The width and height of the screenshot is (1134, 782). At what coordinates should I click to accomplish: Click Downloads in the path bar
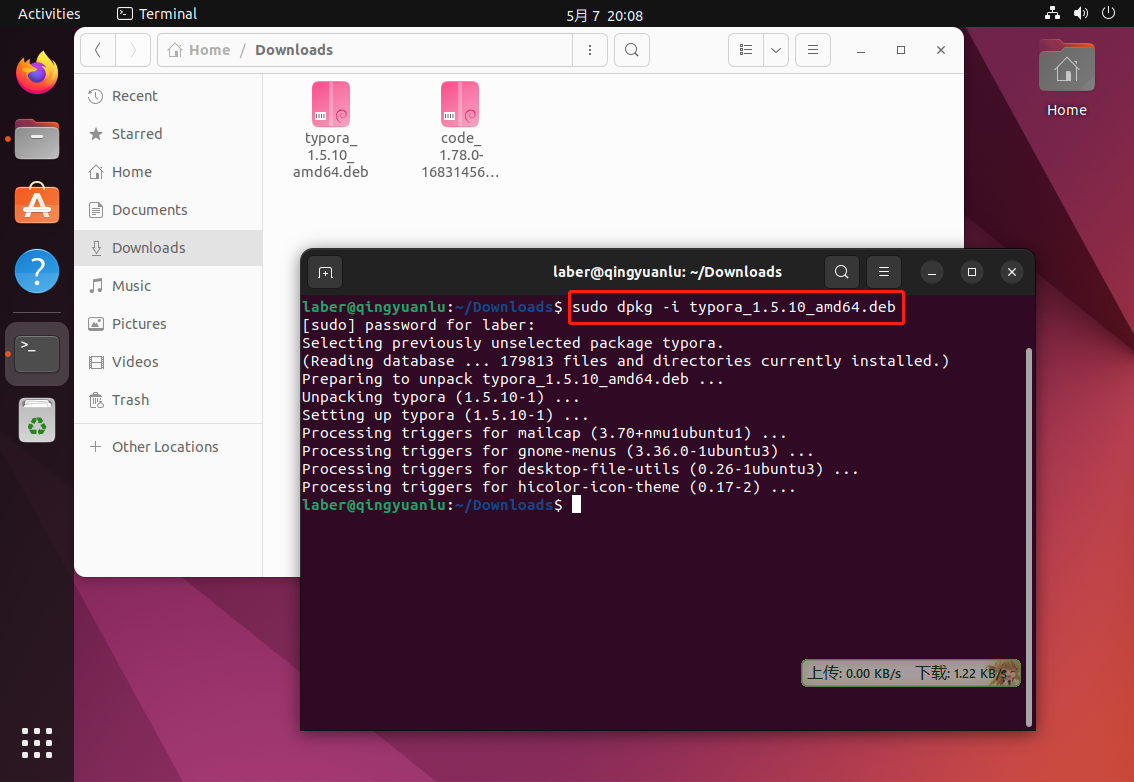(x=294, y=50)
